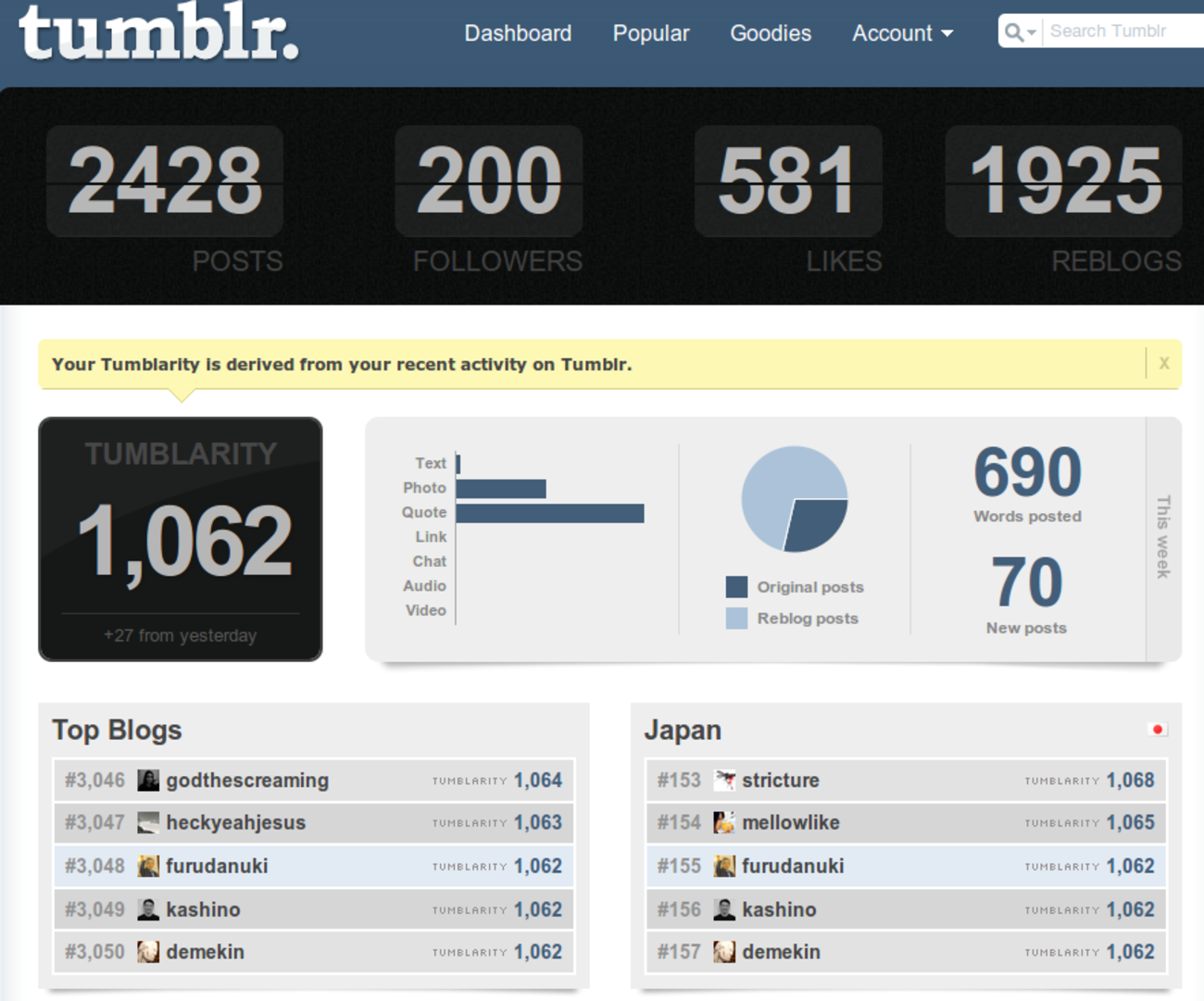Click heckyeahjesus's avatar in Top Blogs
The image size is (1204, 1001).
pos(148,822)
